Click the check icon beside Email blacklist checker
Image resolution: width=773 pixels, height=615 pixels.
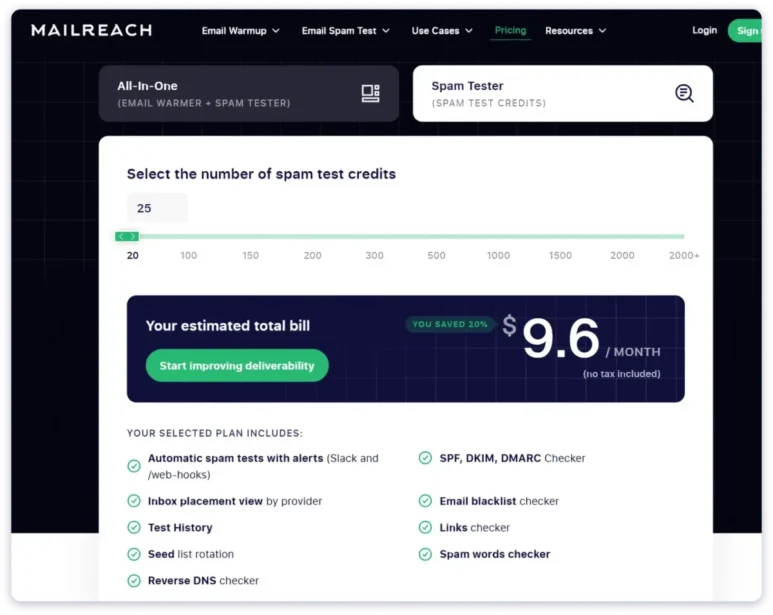(x=425, y=502)
